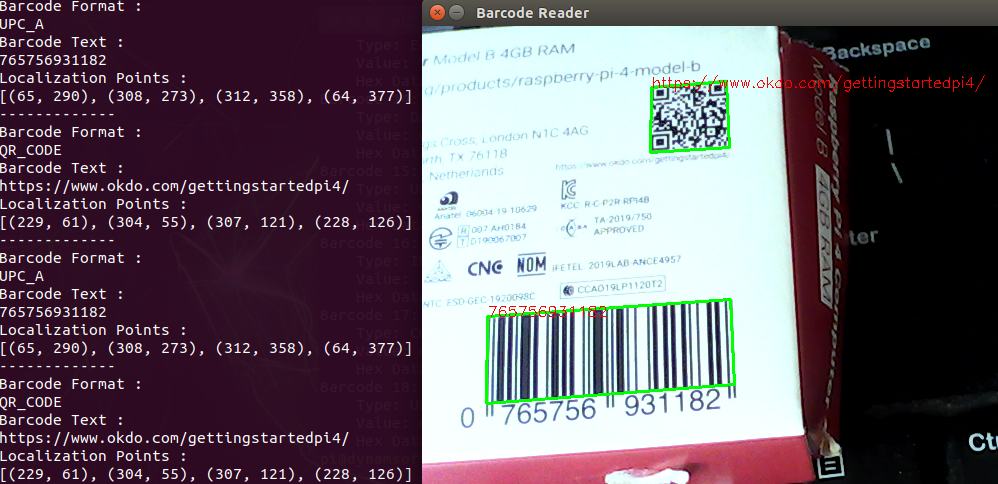
Task: Click the CNC logo on the label
Action: pyautogui.click(x=486, y=269)
